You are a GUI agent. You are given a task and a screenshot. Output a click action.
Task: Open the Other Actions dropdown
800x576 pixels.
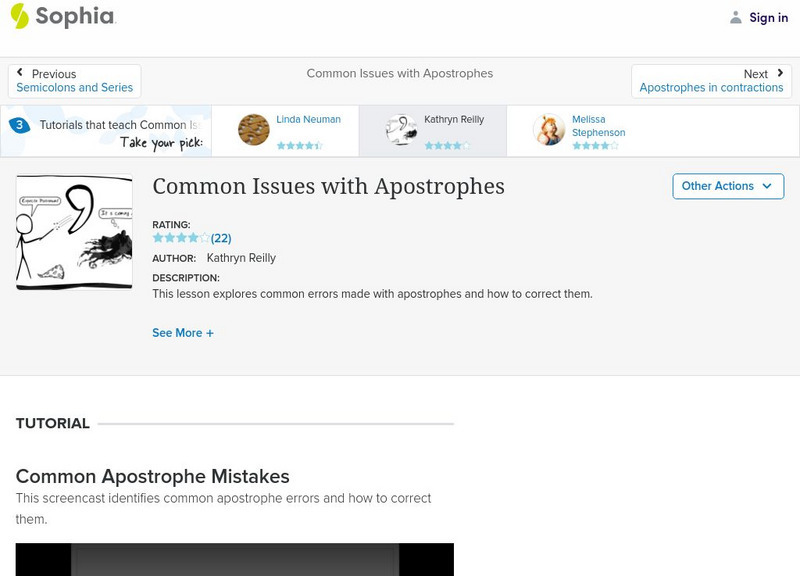727,186
